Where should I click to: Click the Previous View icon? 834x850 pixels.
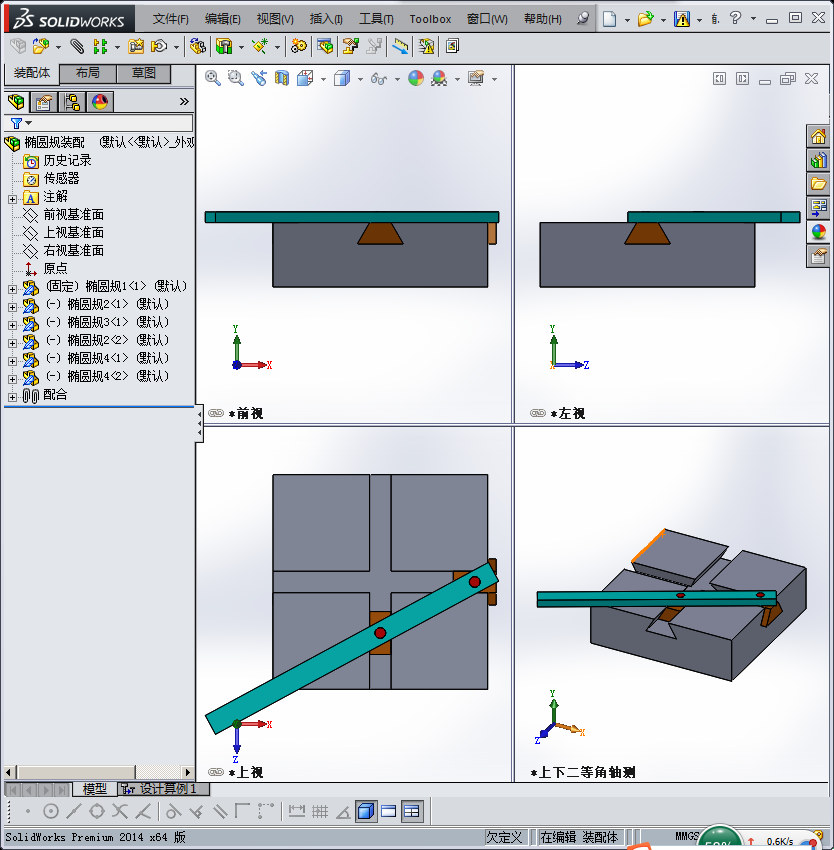click(x=259, y=79)
